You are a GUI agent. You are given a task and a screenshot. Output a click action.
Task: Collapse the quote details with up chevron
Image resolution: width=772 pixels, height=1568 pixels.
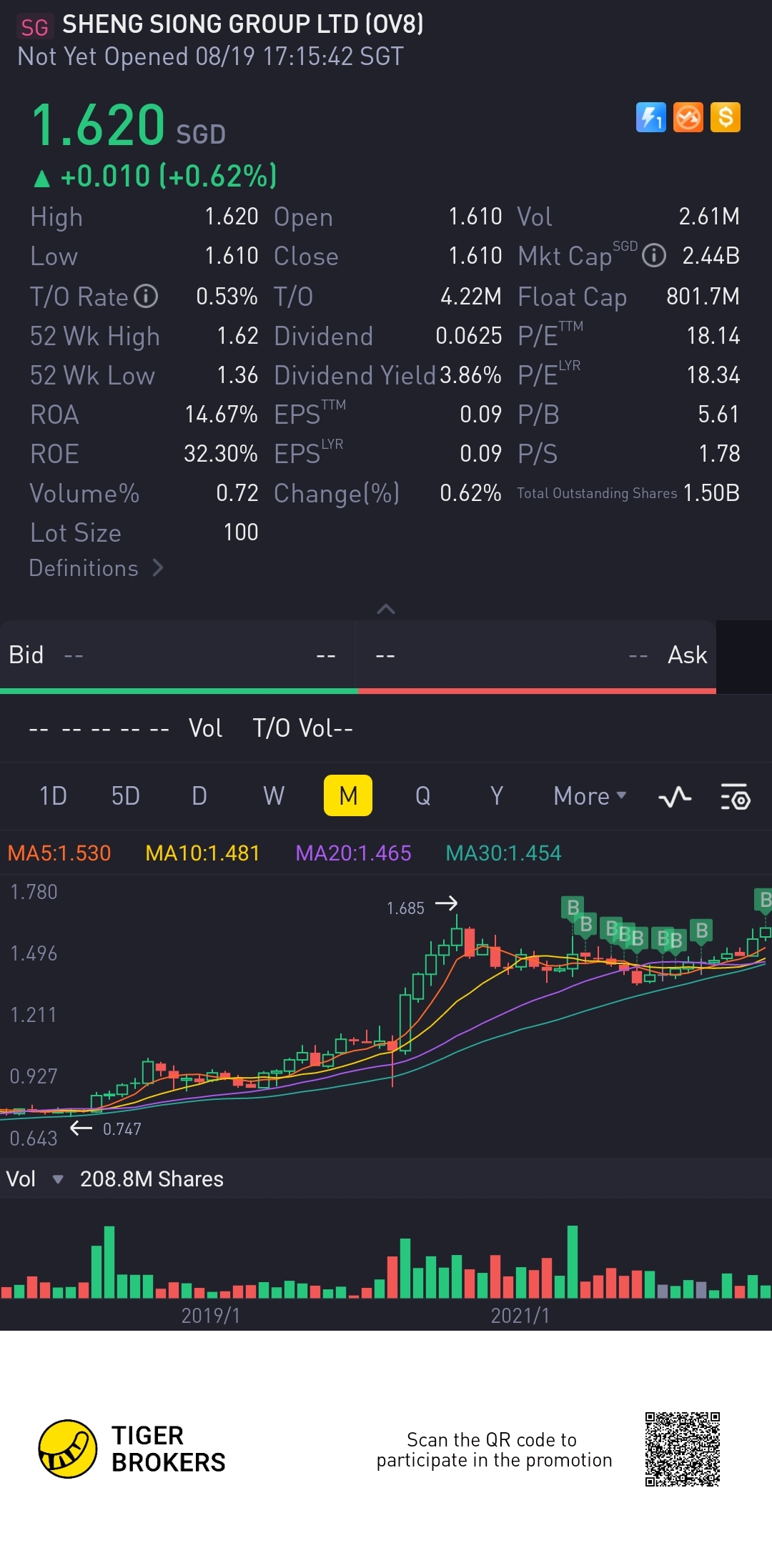(386, 609)
